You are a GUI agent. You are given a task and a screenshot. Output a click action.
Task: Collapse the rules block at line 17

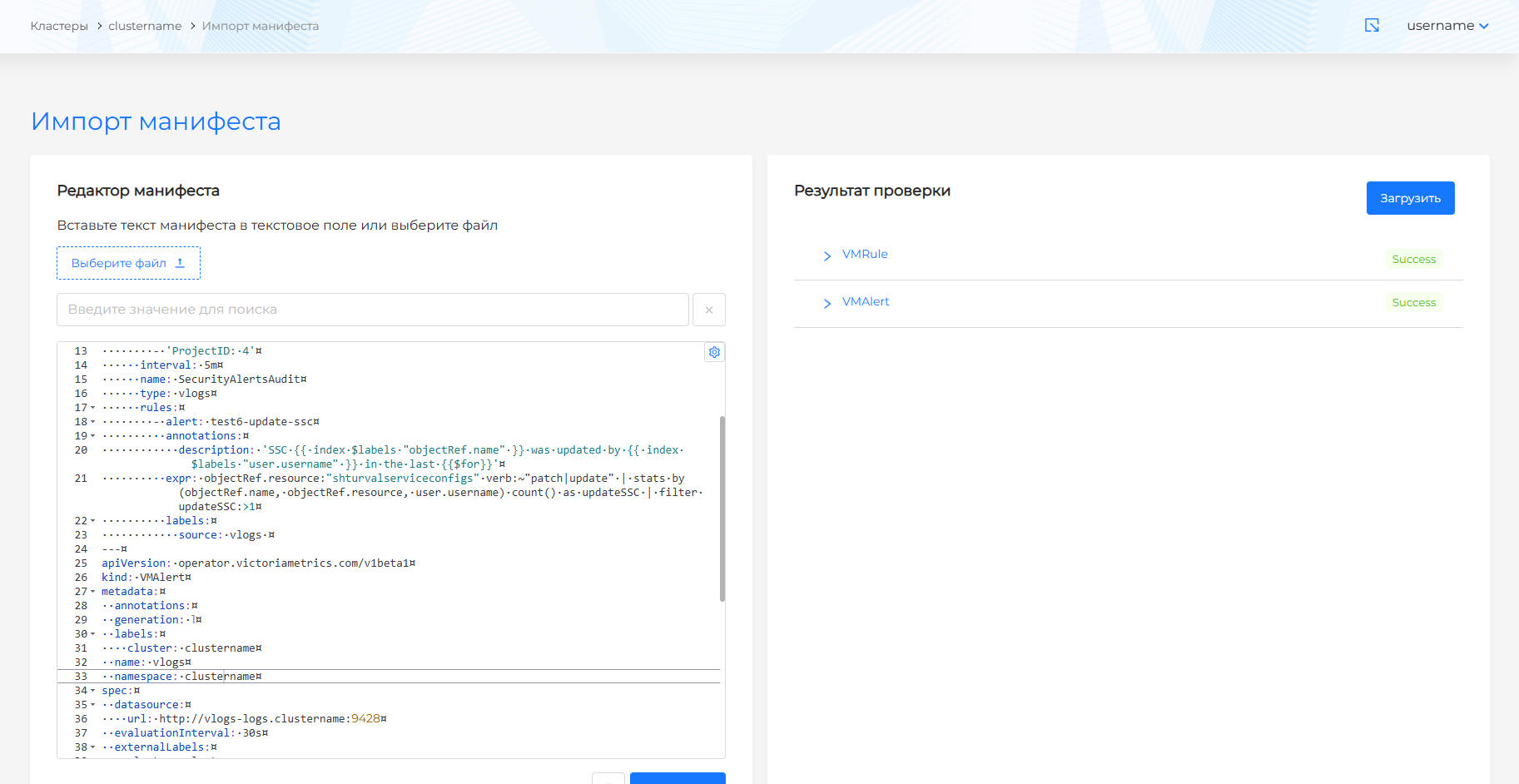[92, 408]
